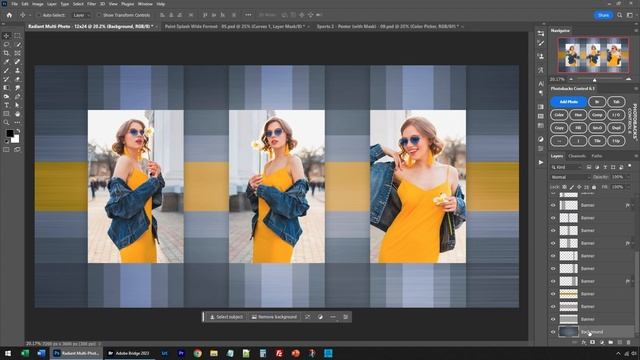Click the Navigator zoom slider handle
This screenshot has width=640, height=360.
point(594,80)
